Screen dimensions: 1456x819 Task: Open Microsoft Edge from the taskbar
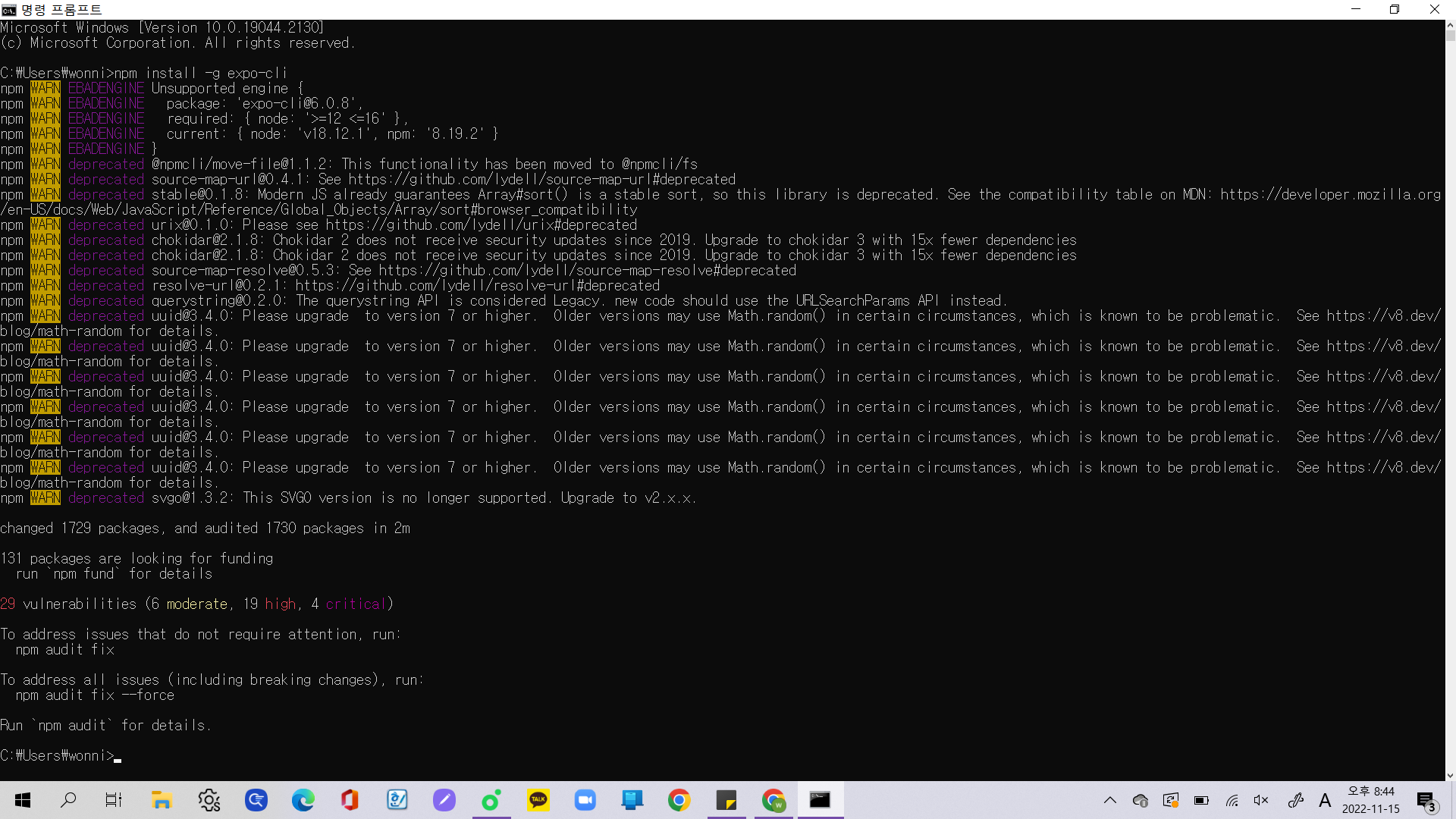coord(303,800)
